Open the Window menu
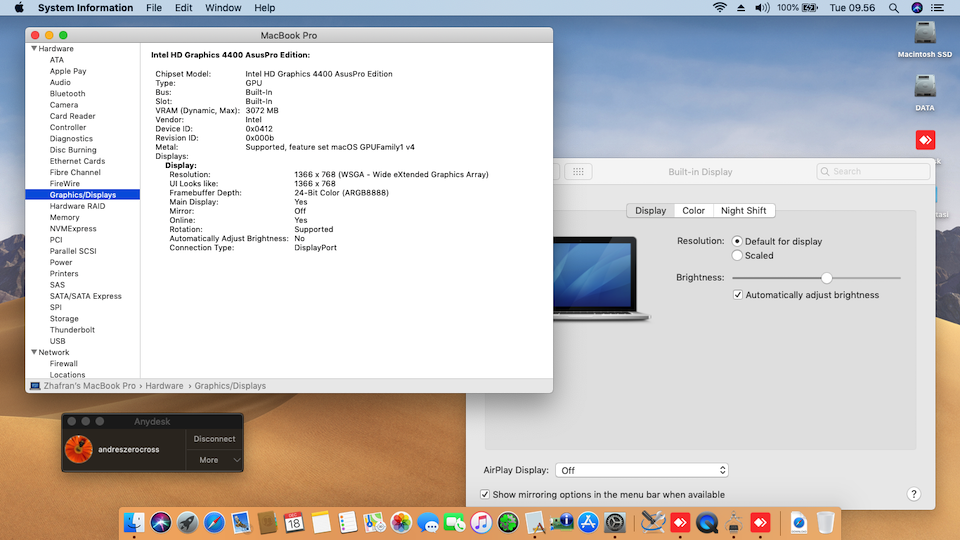Image resolution: width=960 pixels, height=540 pixels. (223, 8)
